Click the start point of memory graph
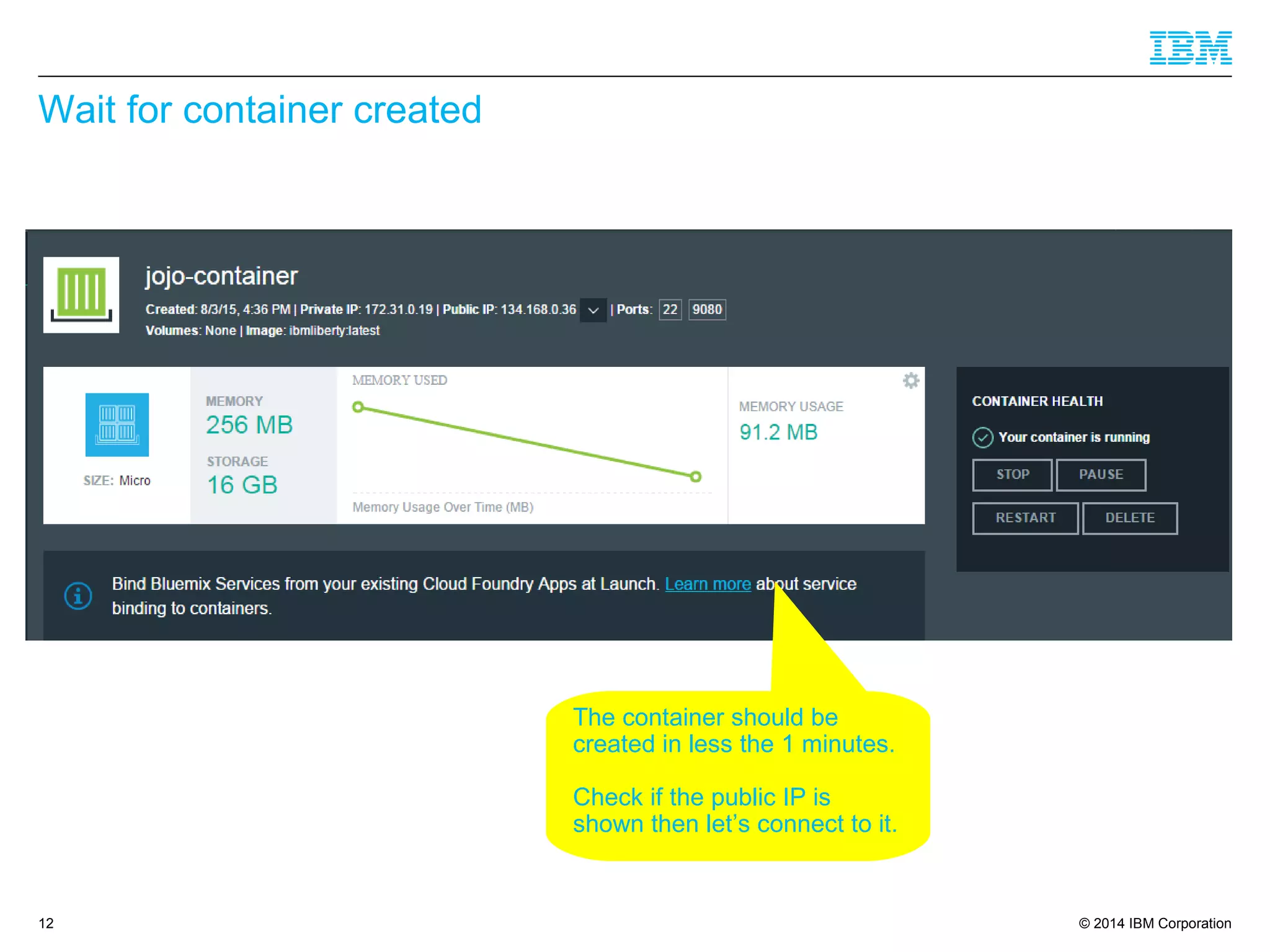Image resolution: width=1270 pixels, height=952 pixels. tap(358, 407)
